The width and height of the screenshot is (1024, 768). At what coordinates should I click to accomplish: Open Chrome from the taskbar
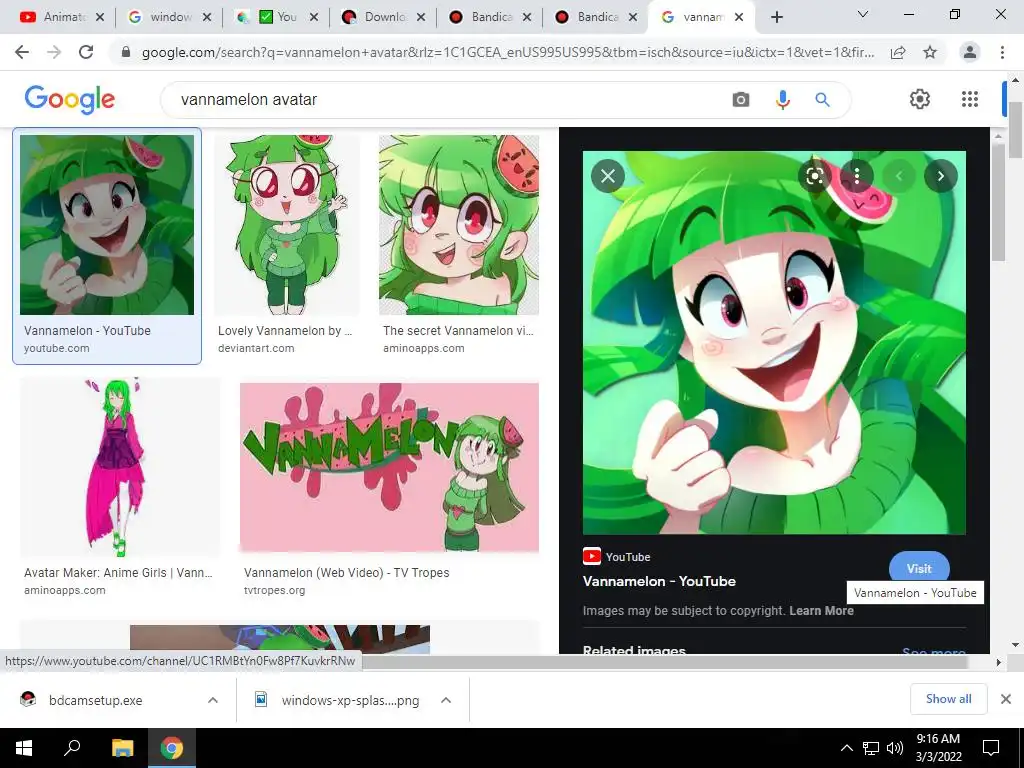point(172,748)
